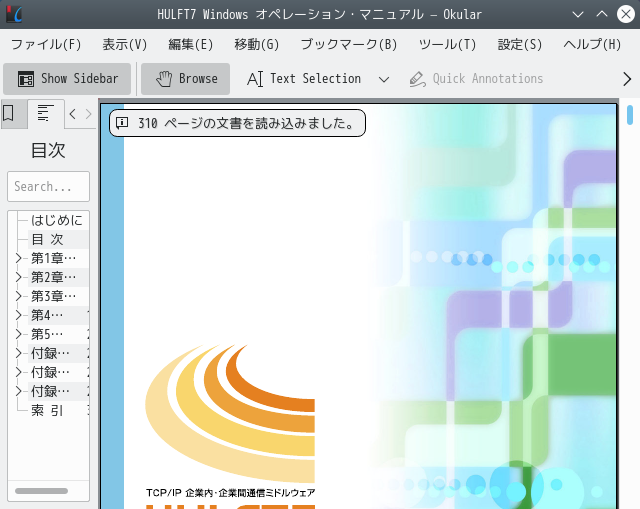The height and width of the screenshot is (509, 640).
Task: Click the 目次 panel heading
Action: click(x=48, y=150)
